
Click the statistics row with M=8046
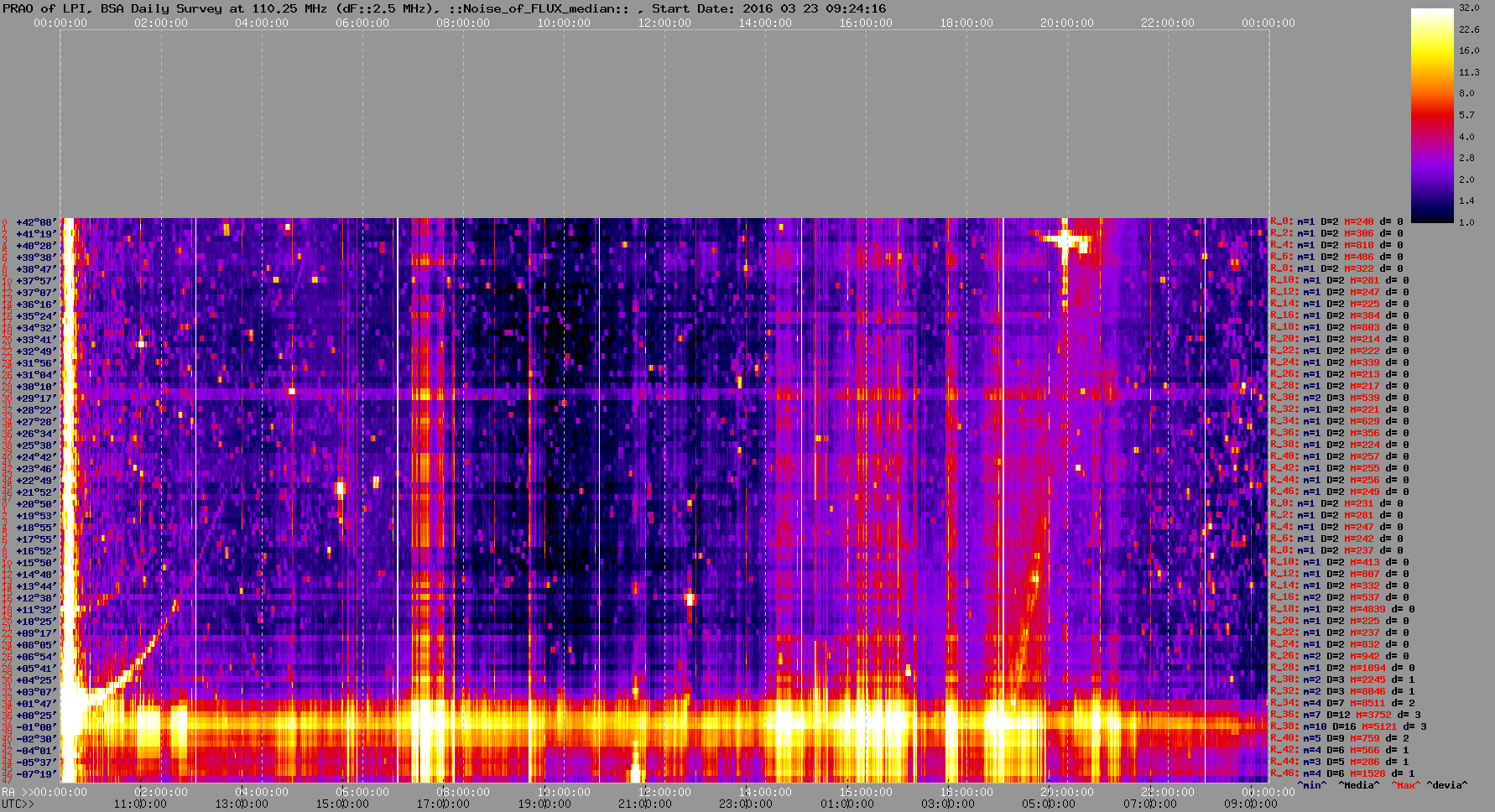click(1343, 692)
